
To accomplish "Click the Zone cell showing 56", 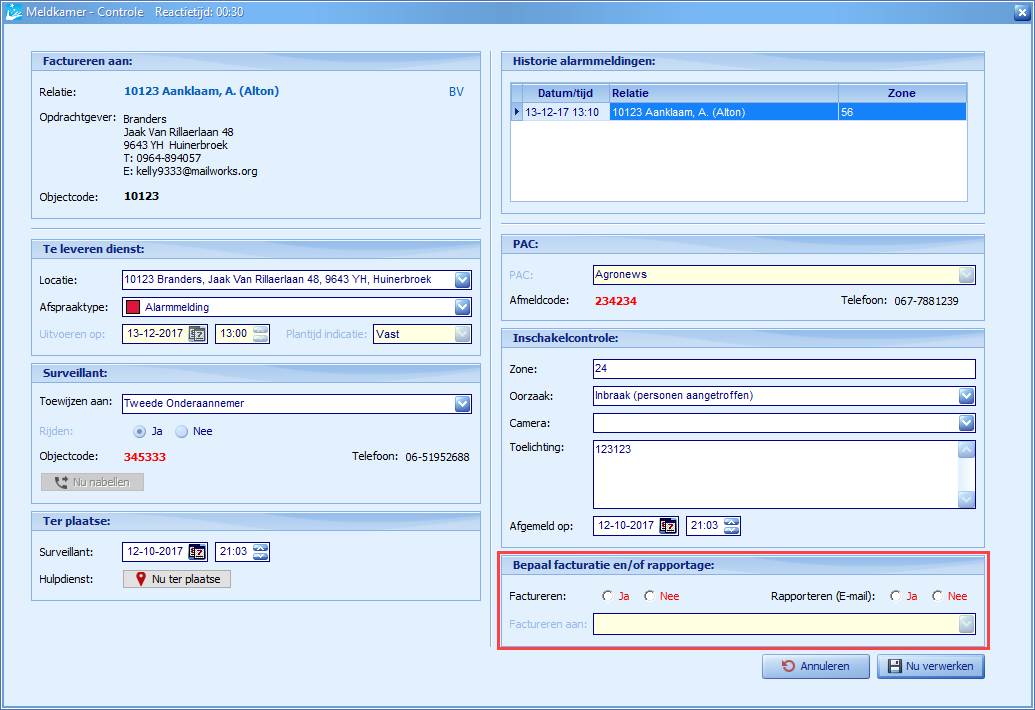I will tap(902, 112).
